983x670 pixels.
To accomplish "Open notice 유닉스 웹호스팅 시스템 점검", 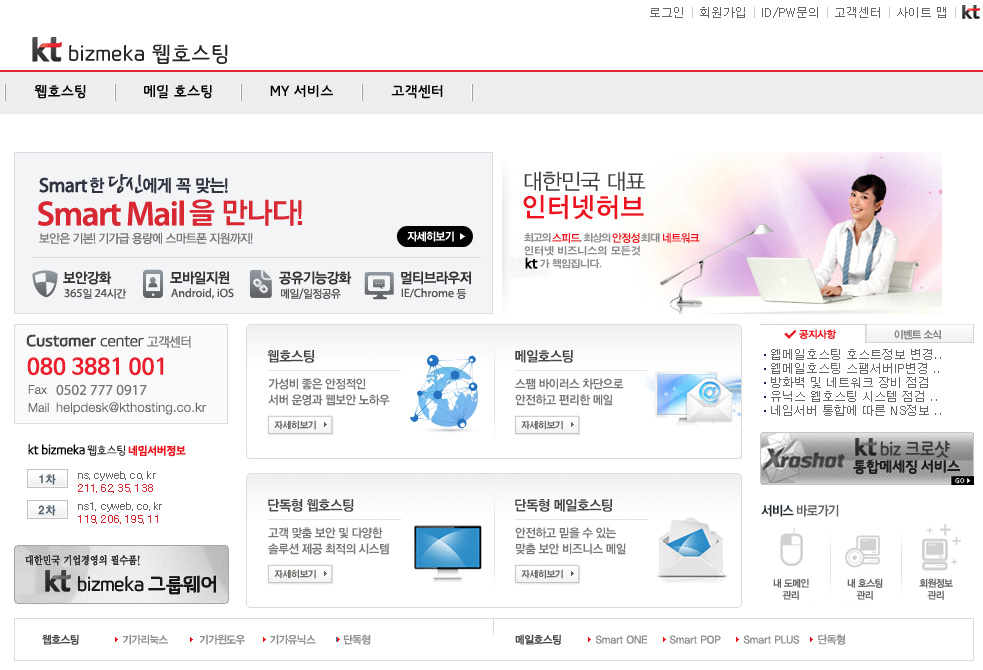I will [854, 397].
